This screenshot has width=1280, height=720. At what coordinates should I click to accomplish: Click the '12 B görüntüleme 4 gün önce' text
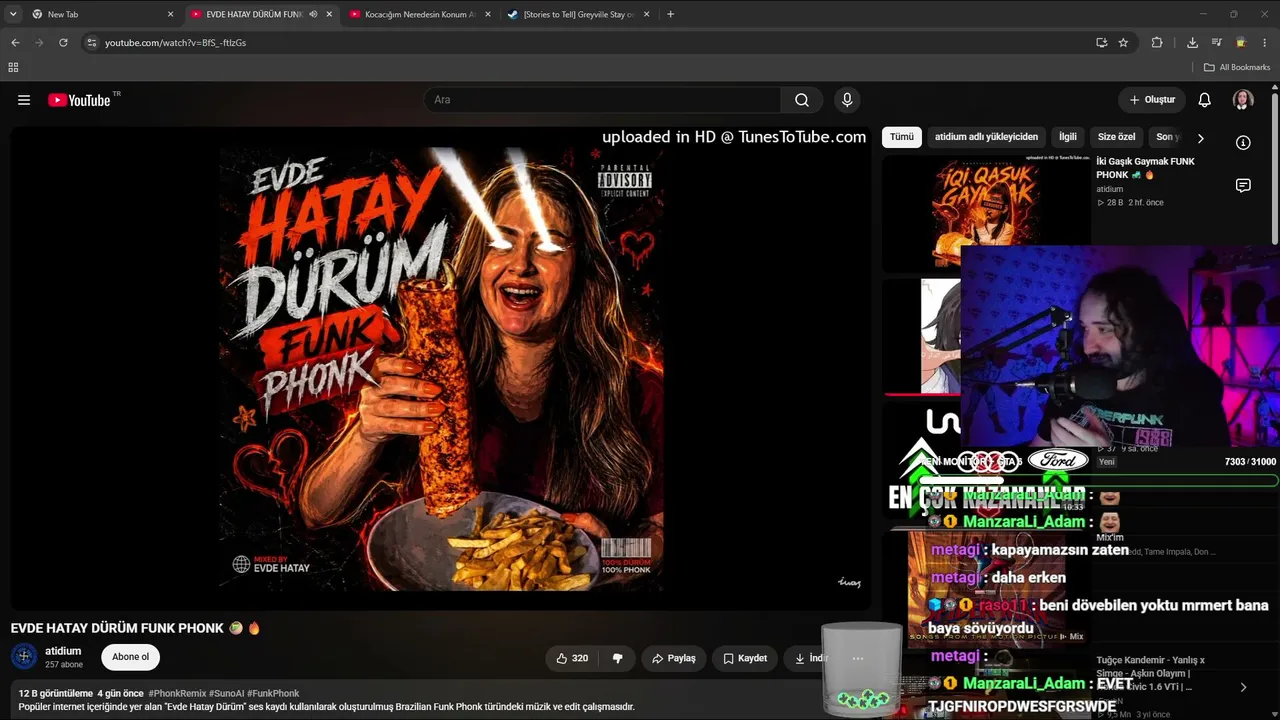point(81,693)
